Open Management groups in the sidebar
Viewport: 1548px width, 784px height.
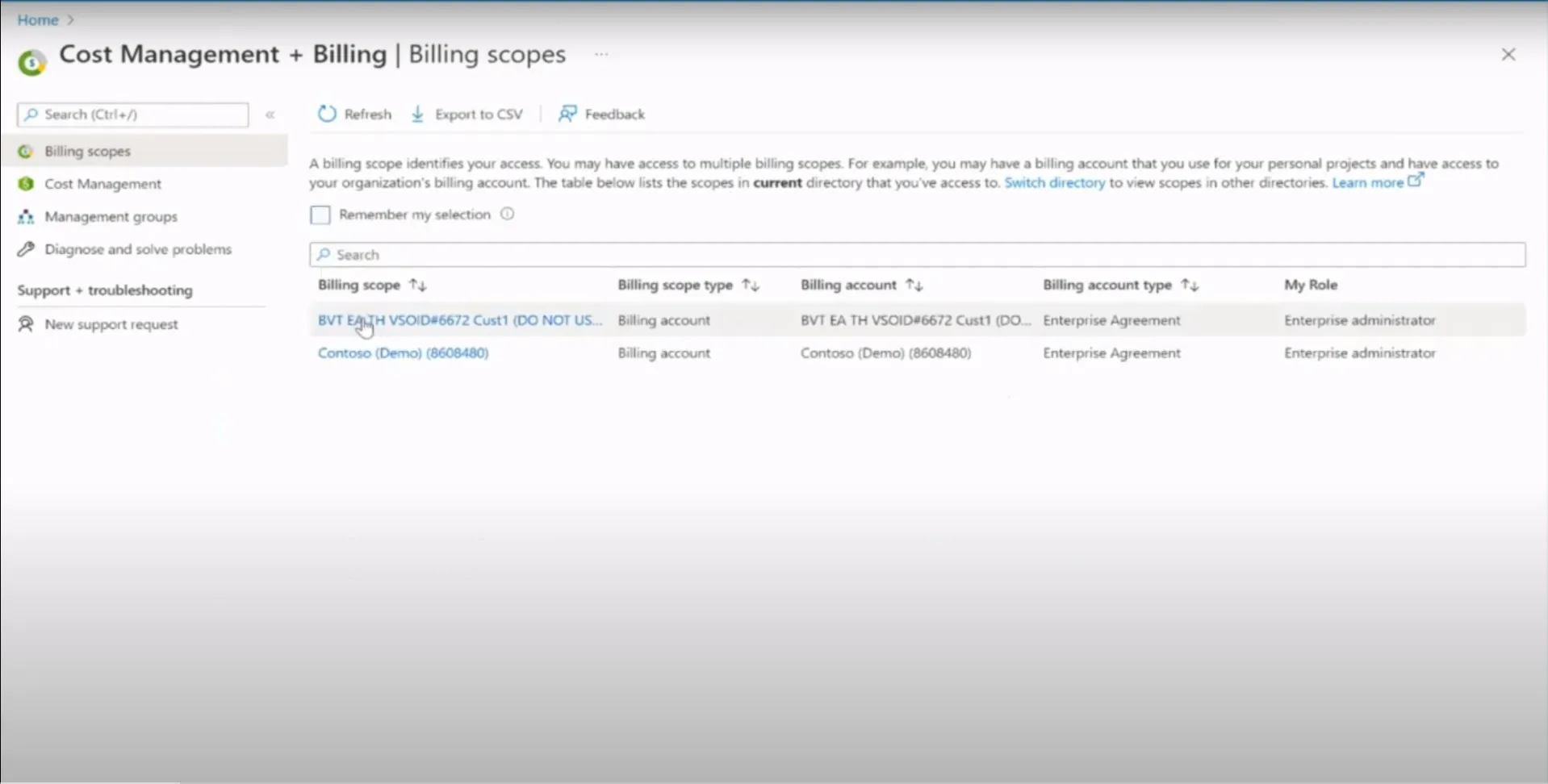coord(111,216)
